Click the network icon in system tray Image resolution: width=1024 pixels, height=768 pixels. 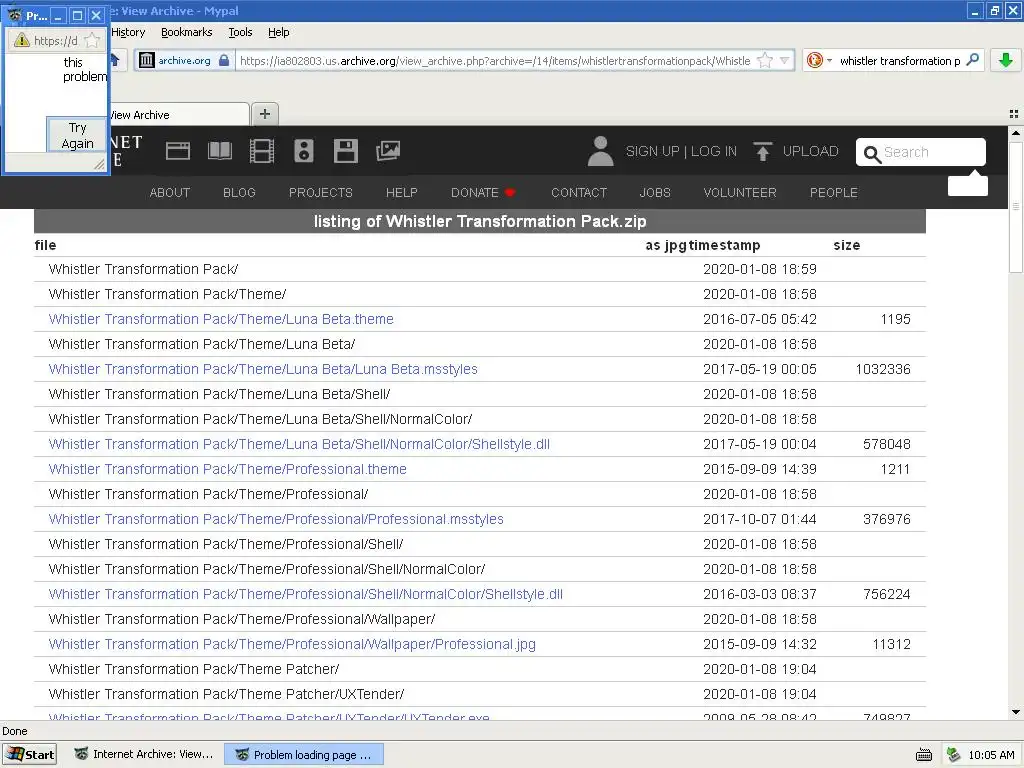[x=953, y=755]
